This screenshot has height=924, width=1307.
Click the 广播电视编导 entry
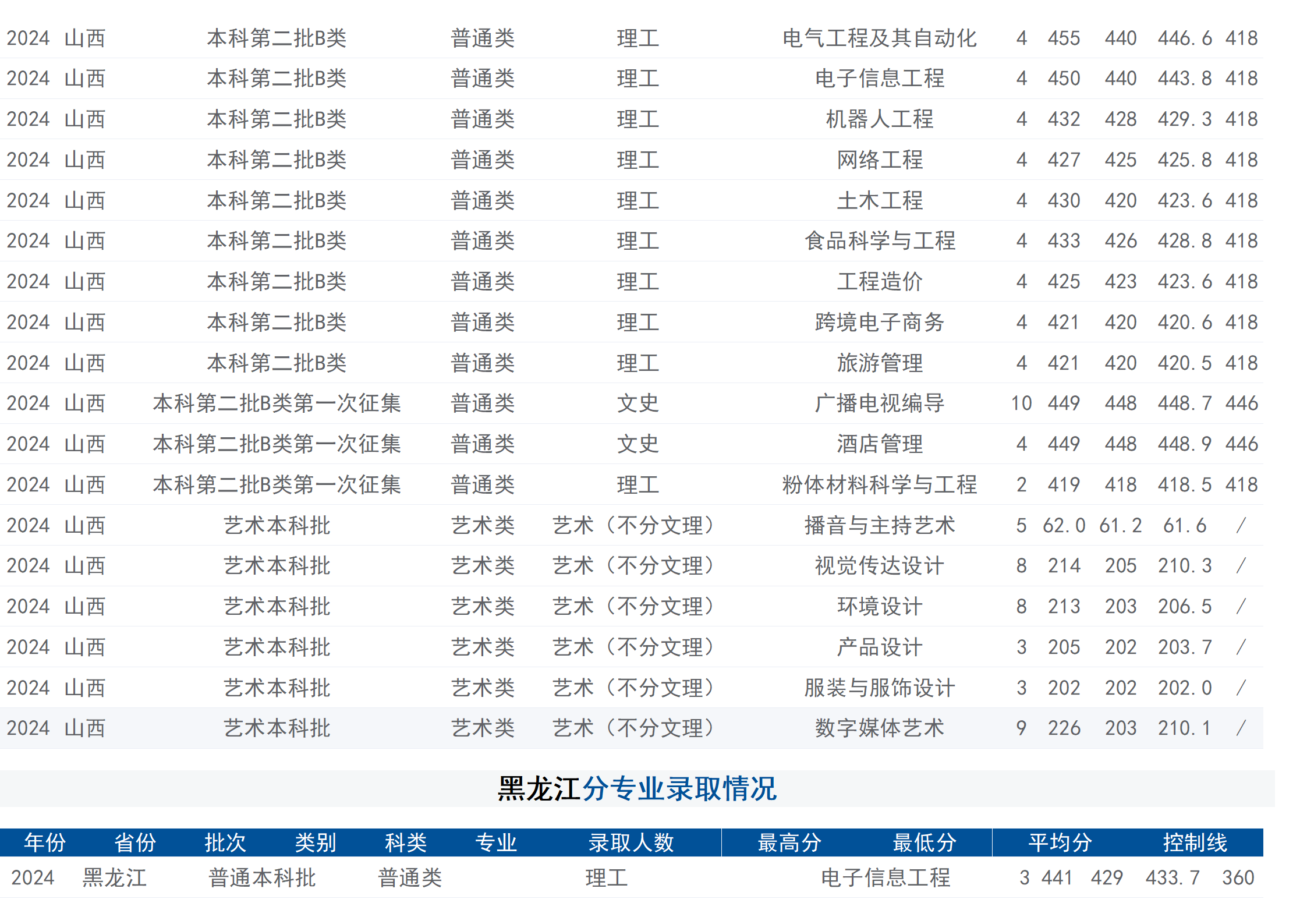(880, 403)
